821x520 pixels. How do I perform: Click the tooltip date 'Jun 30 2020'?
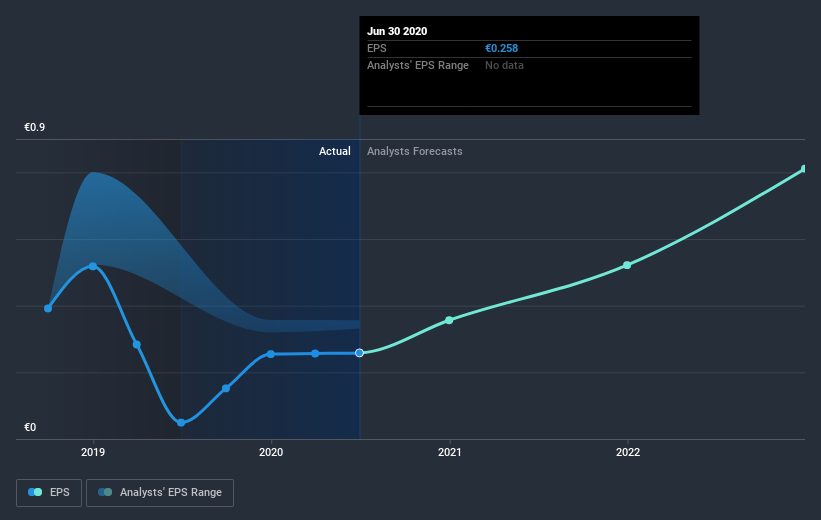pos(397,31)
